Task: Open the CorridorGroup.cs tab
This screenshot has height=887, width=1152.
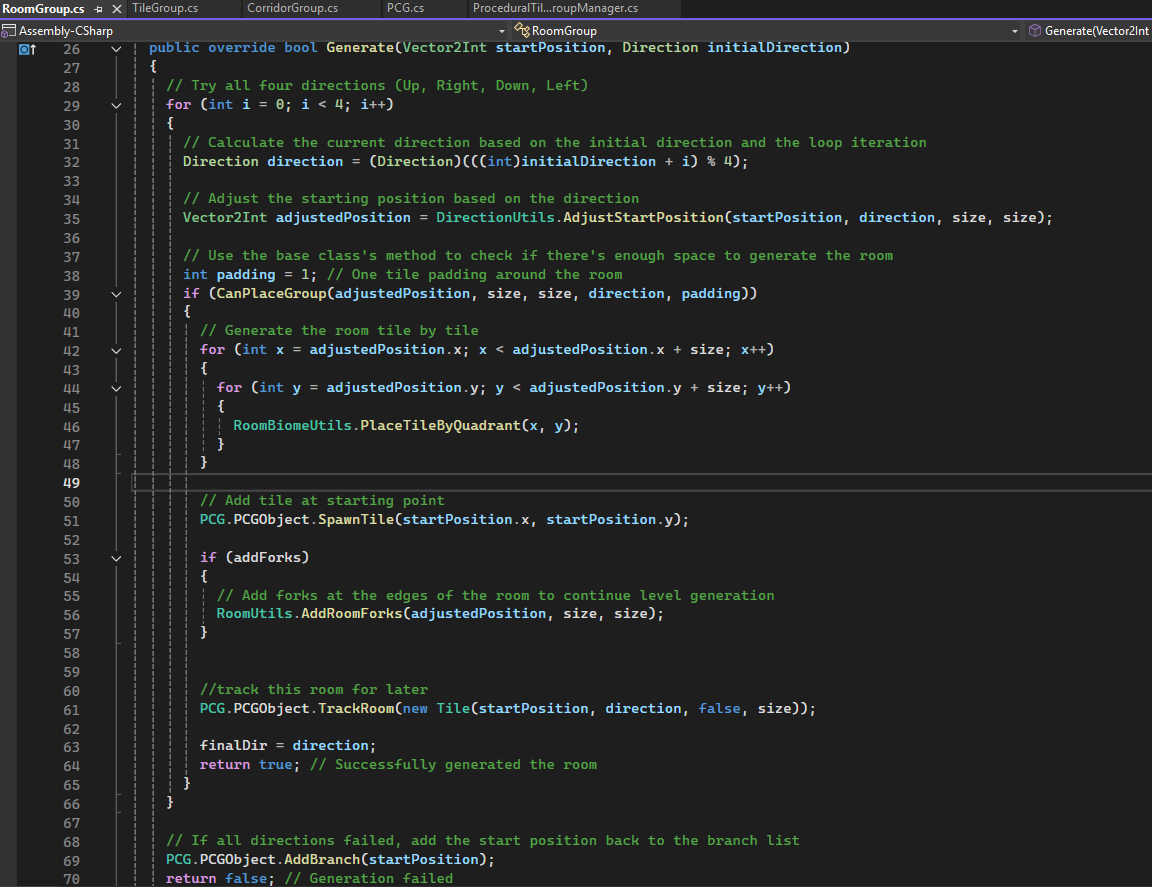Action: tap(291, 9)
